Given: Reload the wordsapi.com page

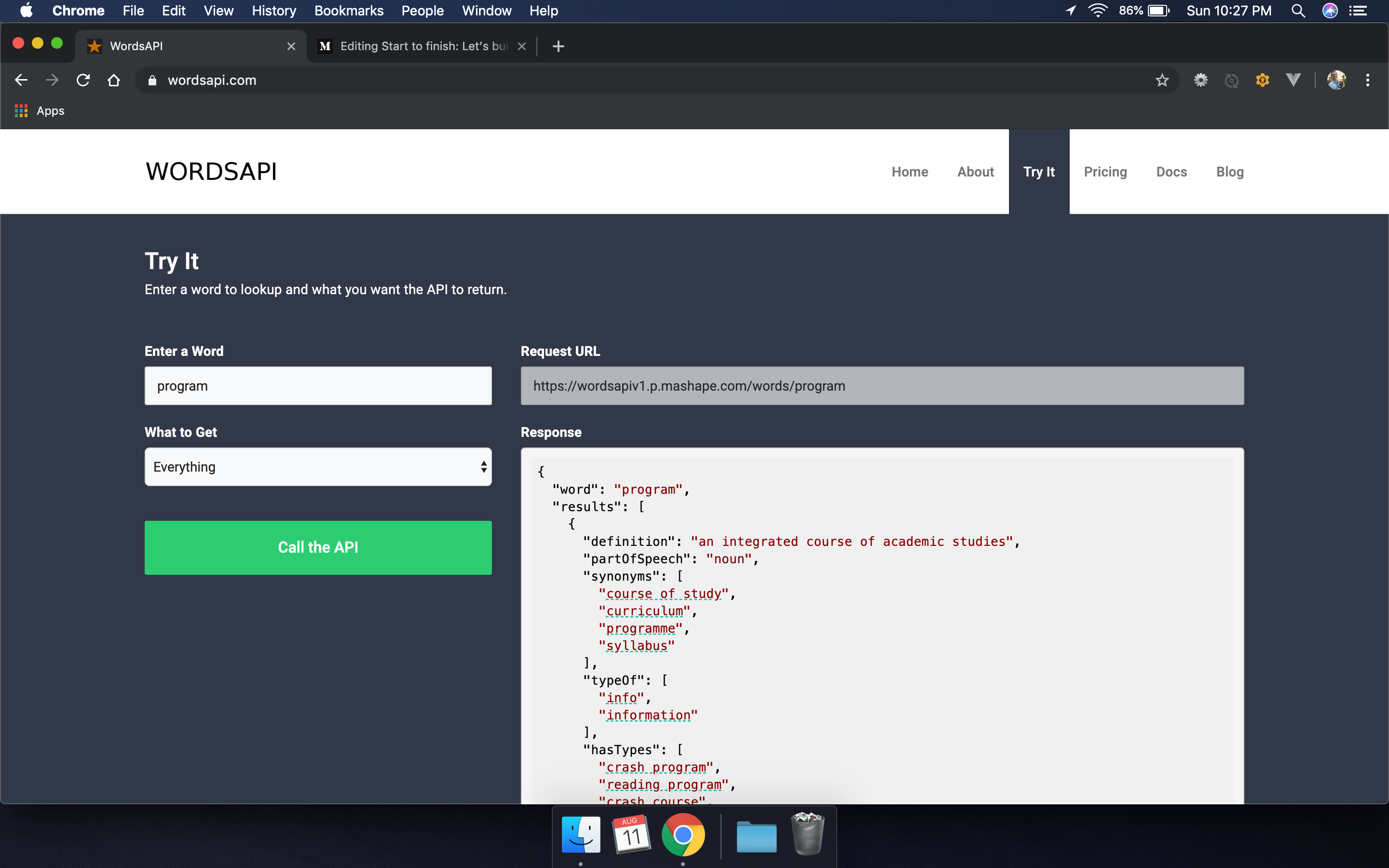Looking at the screenshot, I should click(83, 80).
